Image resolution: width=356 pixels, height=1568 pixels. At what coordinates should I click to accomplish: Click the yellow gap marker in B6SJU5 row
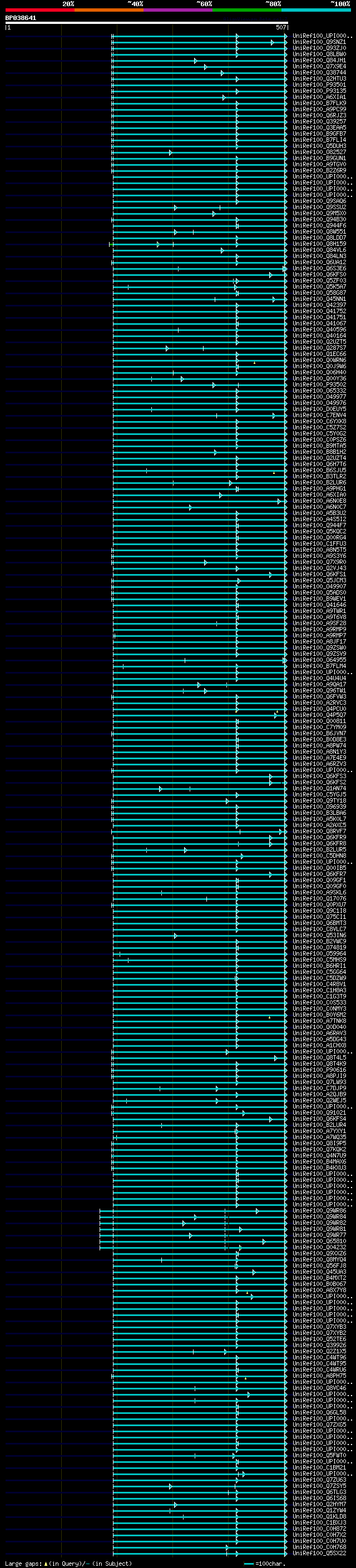click(274, 473)
